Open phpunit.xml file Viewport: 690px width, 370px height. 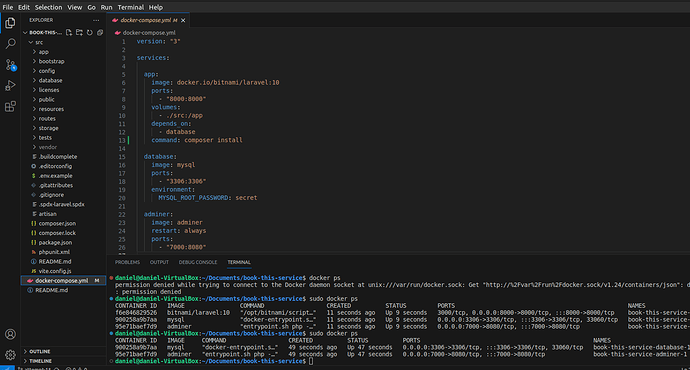(x=64, y=252)
